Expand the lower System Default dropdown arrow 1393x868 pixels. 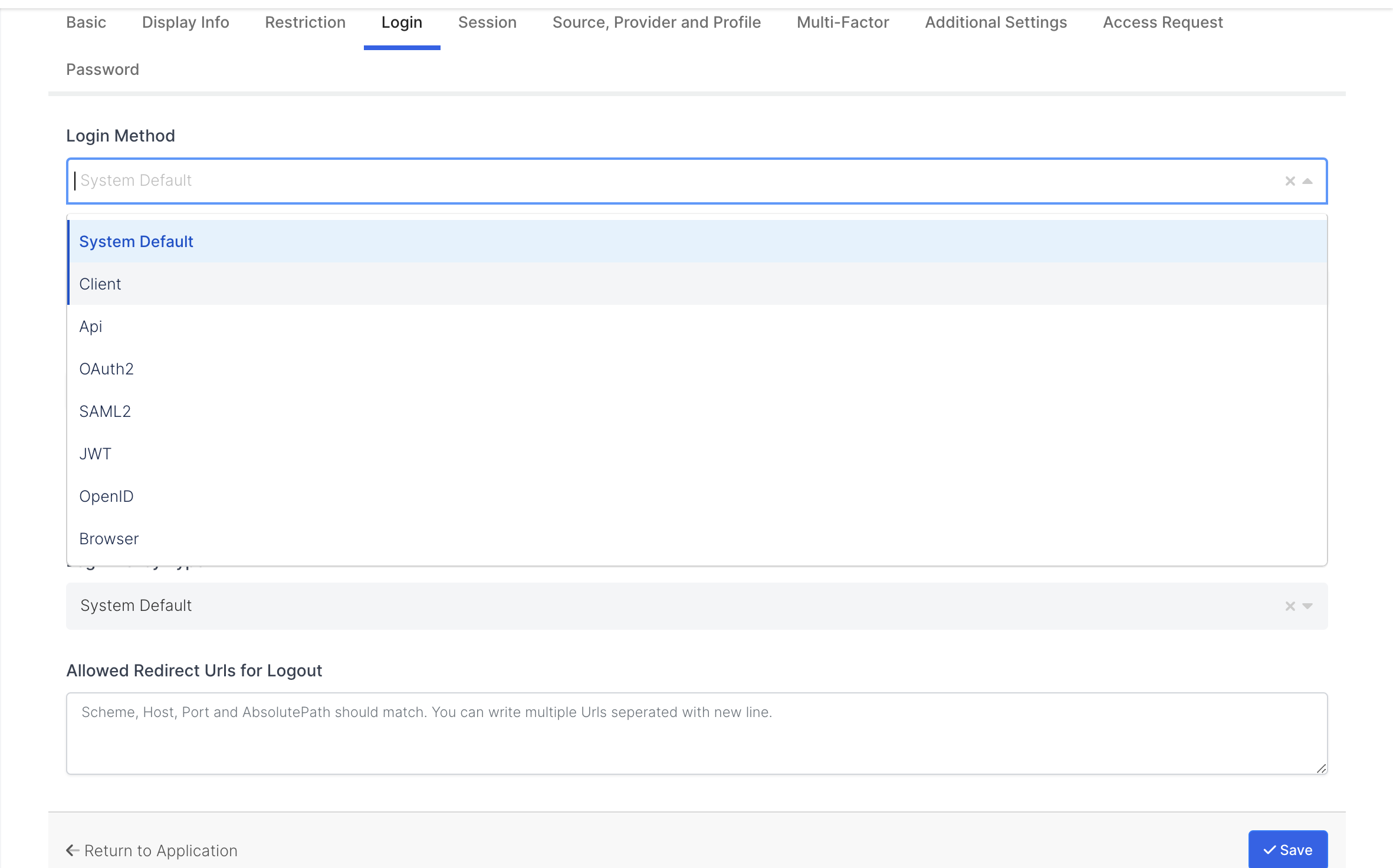[x=1307, y=606]
